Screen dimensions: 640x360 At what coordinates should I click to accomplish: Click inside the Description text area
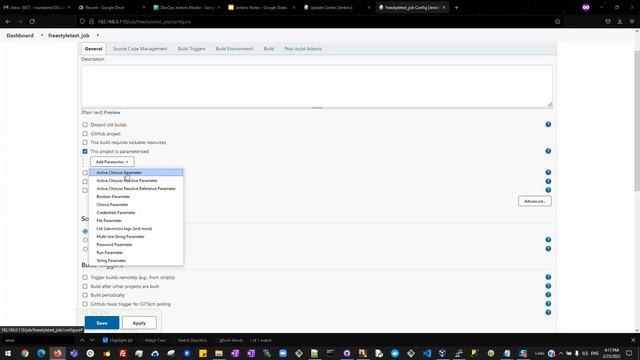click(317, 87)
